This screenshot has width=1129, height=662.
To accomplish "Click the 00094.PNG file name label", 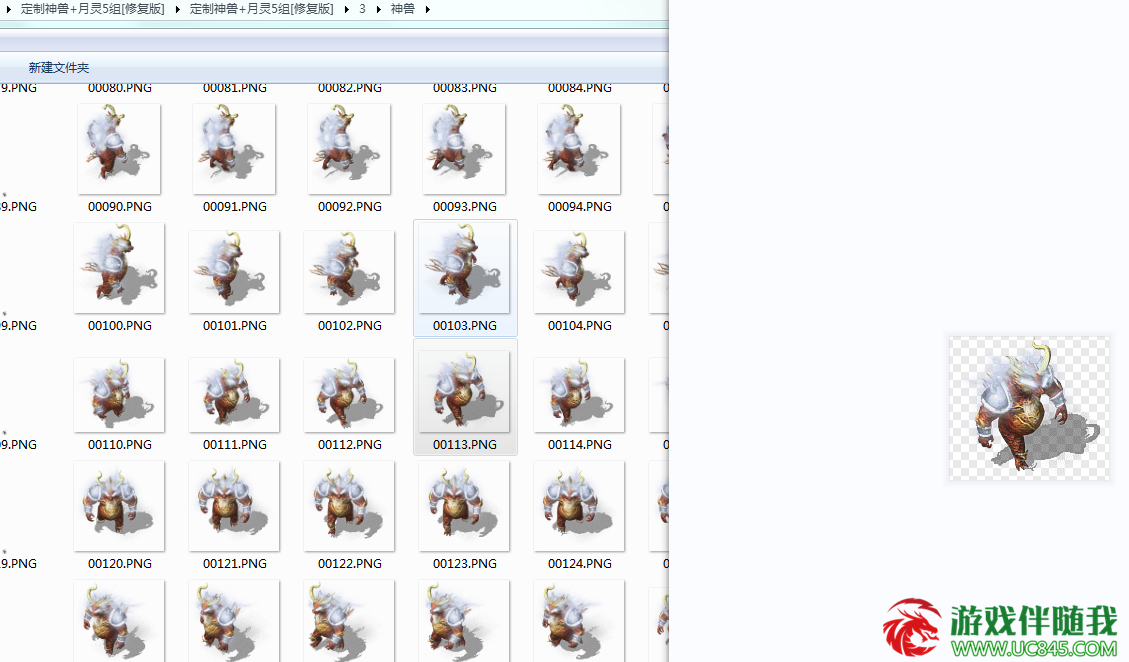I will pyautogui.click(x=580, y=207).
